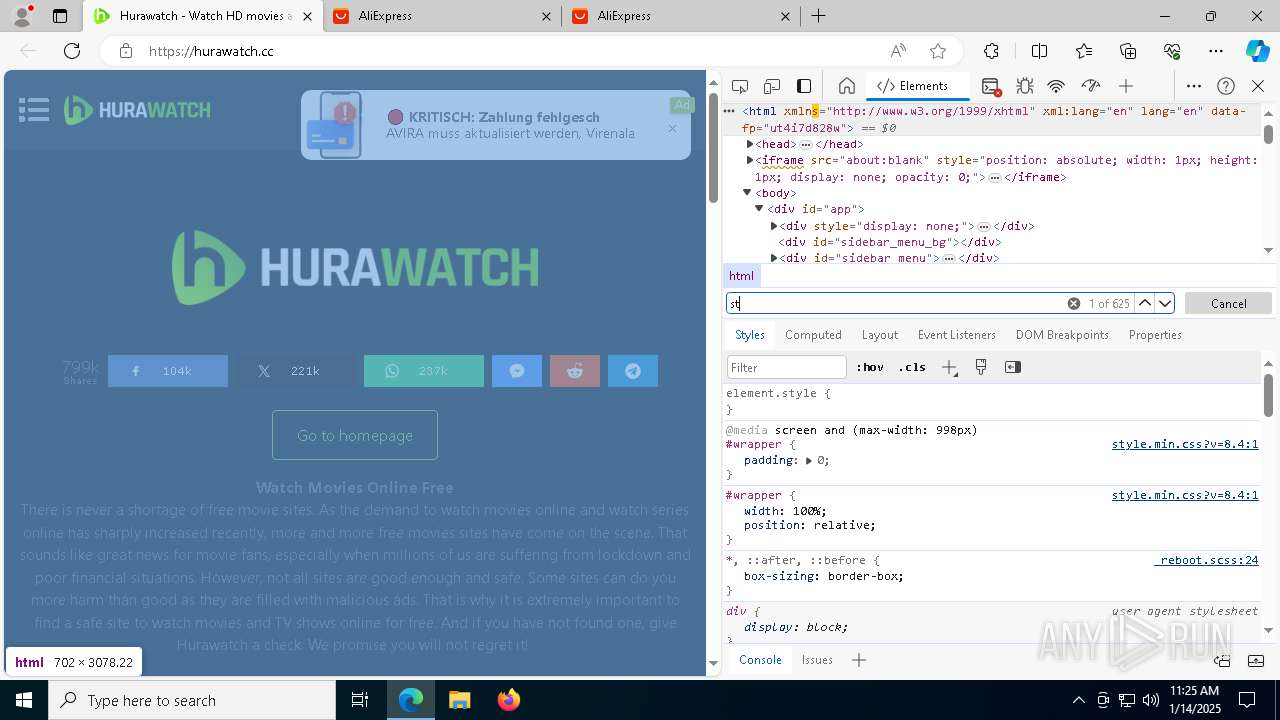The width and height of the screenshot is (1280, 720).
Task: Open Event Listeners tab
Action: 957,335
